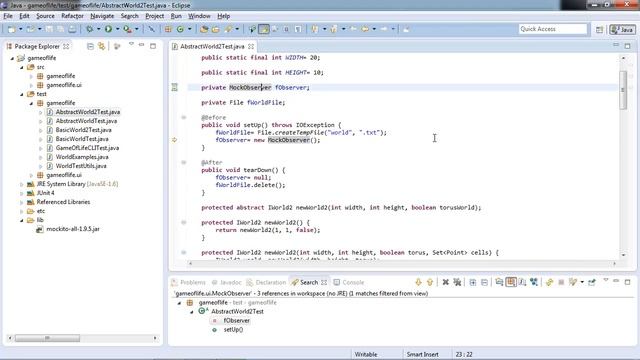This screenshot has width=640, height=360.
Task: Click the Open Type toolbar icon
Action: click(x=204, y=29)
